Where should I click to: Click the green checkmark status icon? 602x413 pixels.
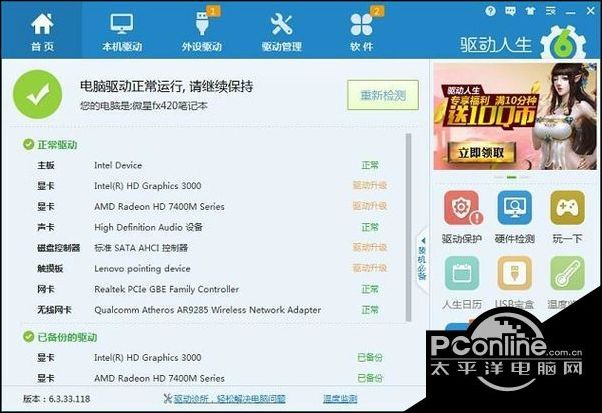click(x=37, y=94)
